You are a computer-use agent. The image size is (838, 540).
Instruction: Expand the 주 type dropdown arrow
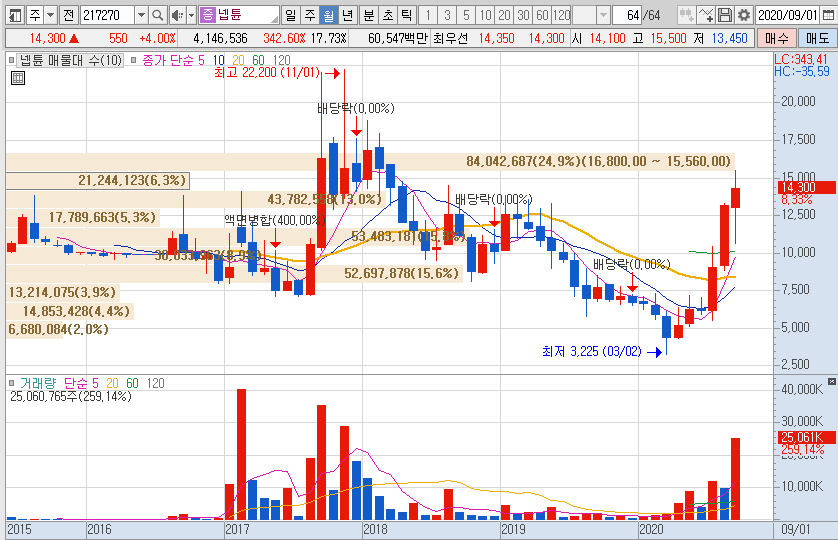click(x=50, y=15)
